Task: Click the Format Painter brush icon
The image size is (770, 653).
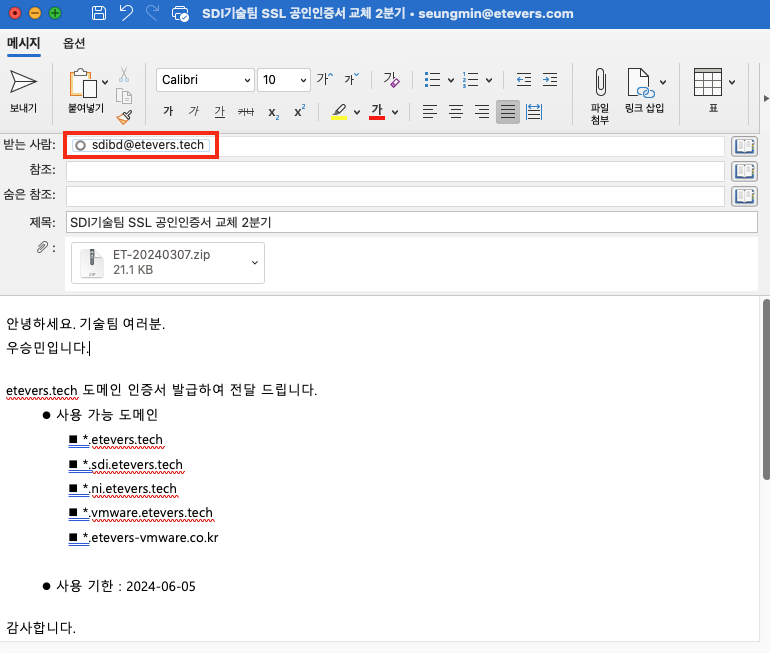Action: pos(124,117)
